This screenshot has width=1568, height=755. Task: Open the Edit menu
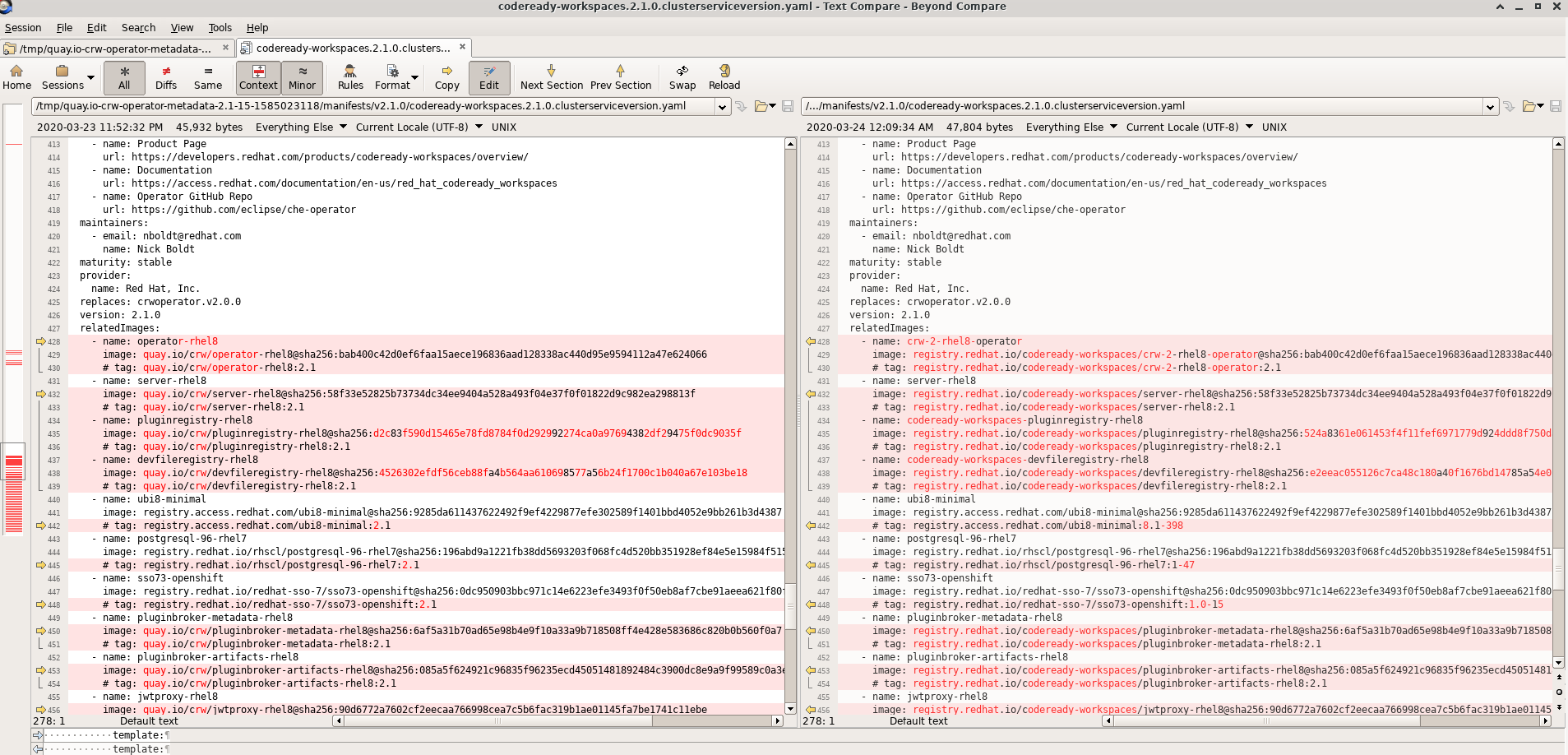[96, 28]
